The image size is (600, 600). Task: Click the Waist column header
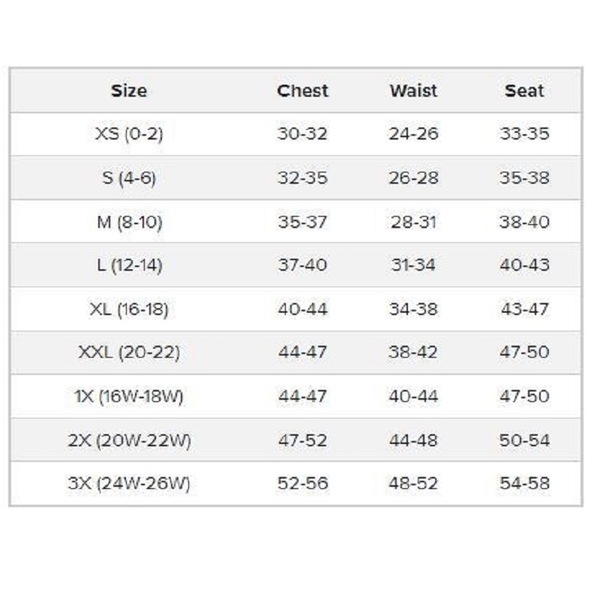[x=413, y=91]
